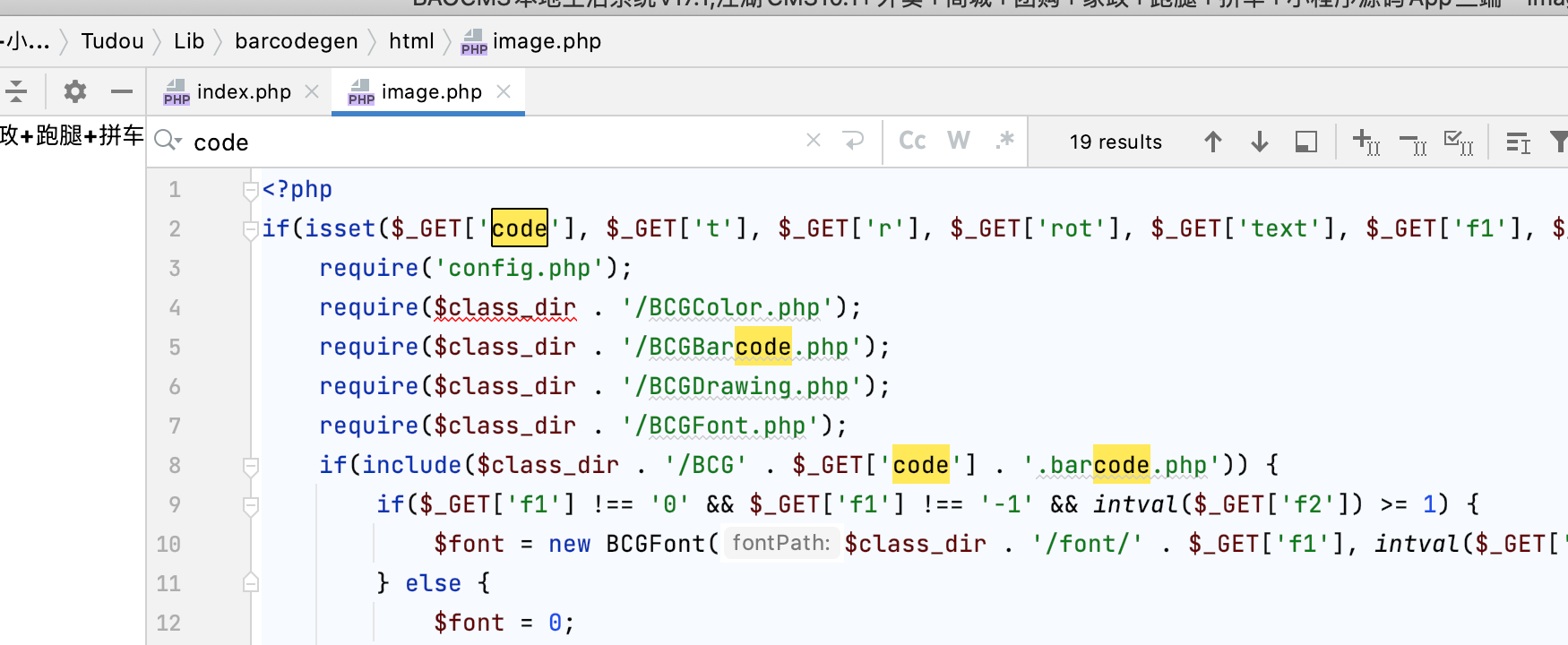Click '/BCGColor.php' string on line 4
The width and height of the screenshot is (1568, 645).
[x=728, y=307]
